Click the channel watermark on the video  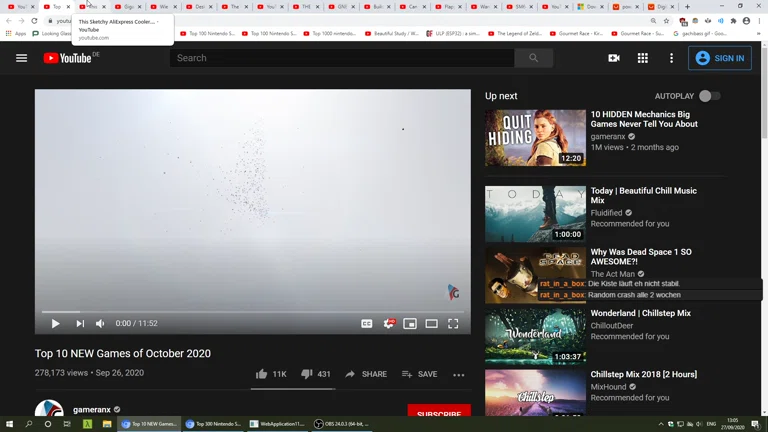[453, 292]
